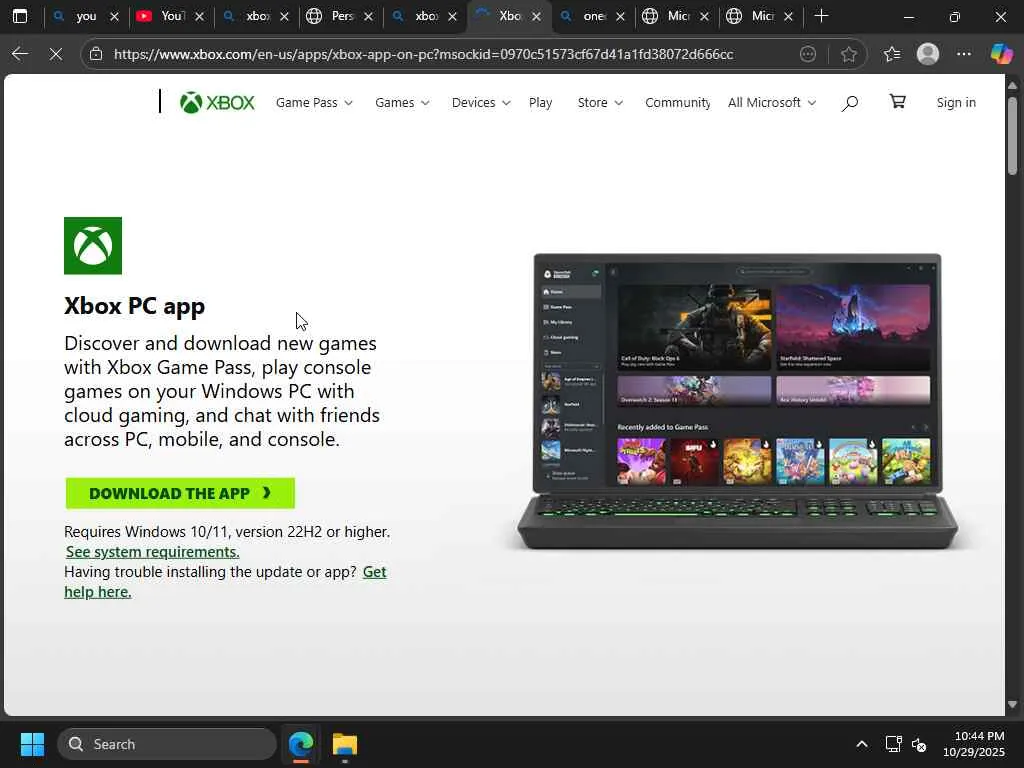Expand the Games dropdown menu
1024x768 pixels.
[x=402, y=103]
